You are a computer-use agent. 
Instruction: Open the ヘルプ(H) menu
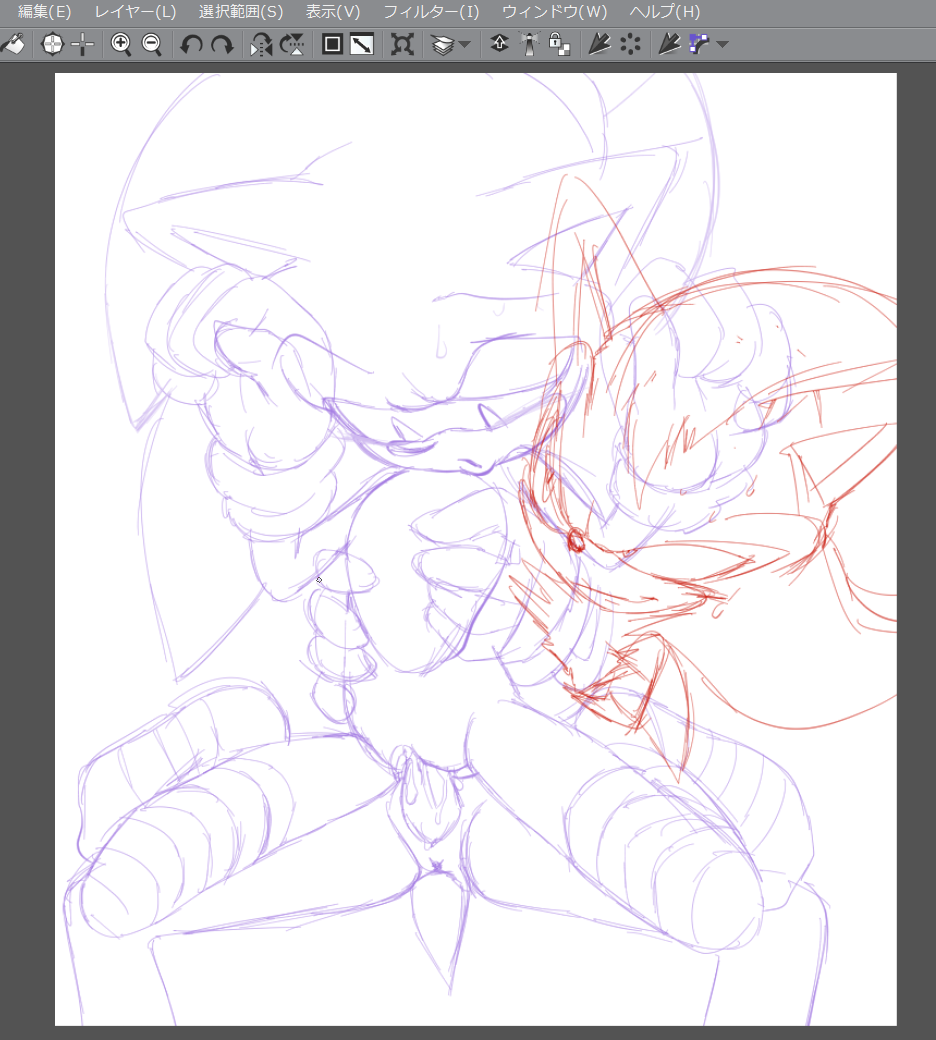click(x=665, y=12)
